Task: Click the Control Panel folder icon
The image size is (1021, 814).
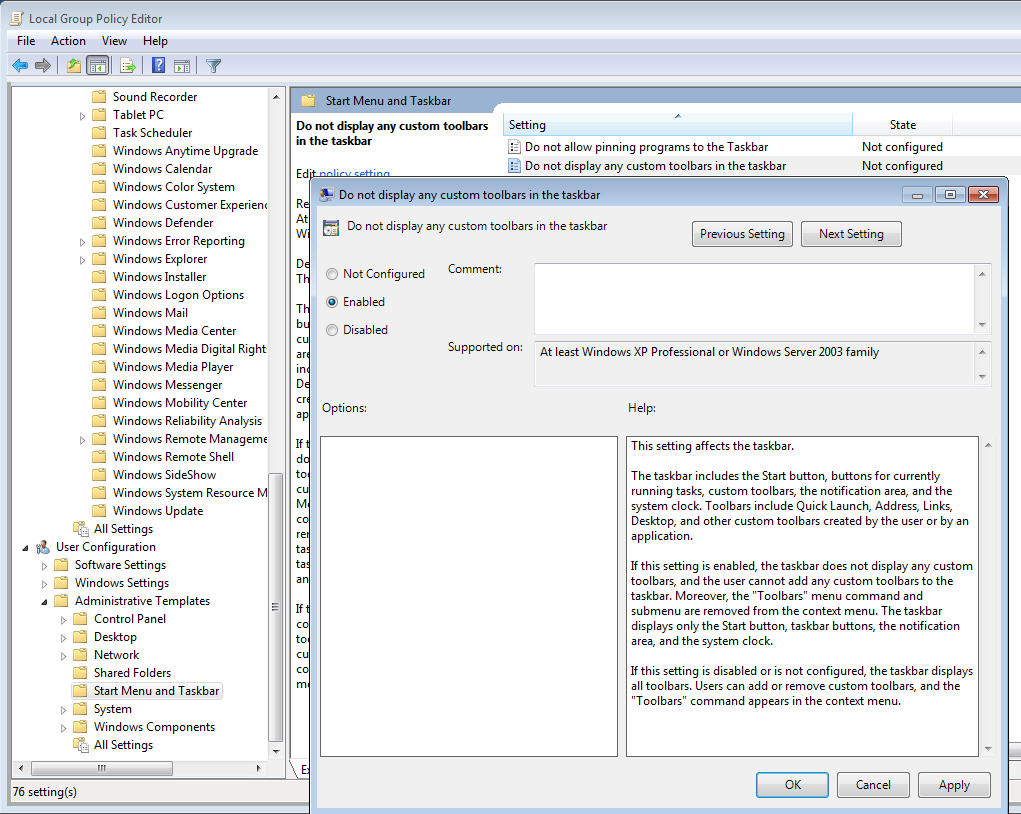Action: tap(80, 618)
